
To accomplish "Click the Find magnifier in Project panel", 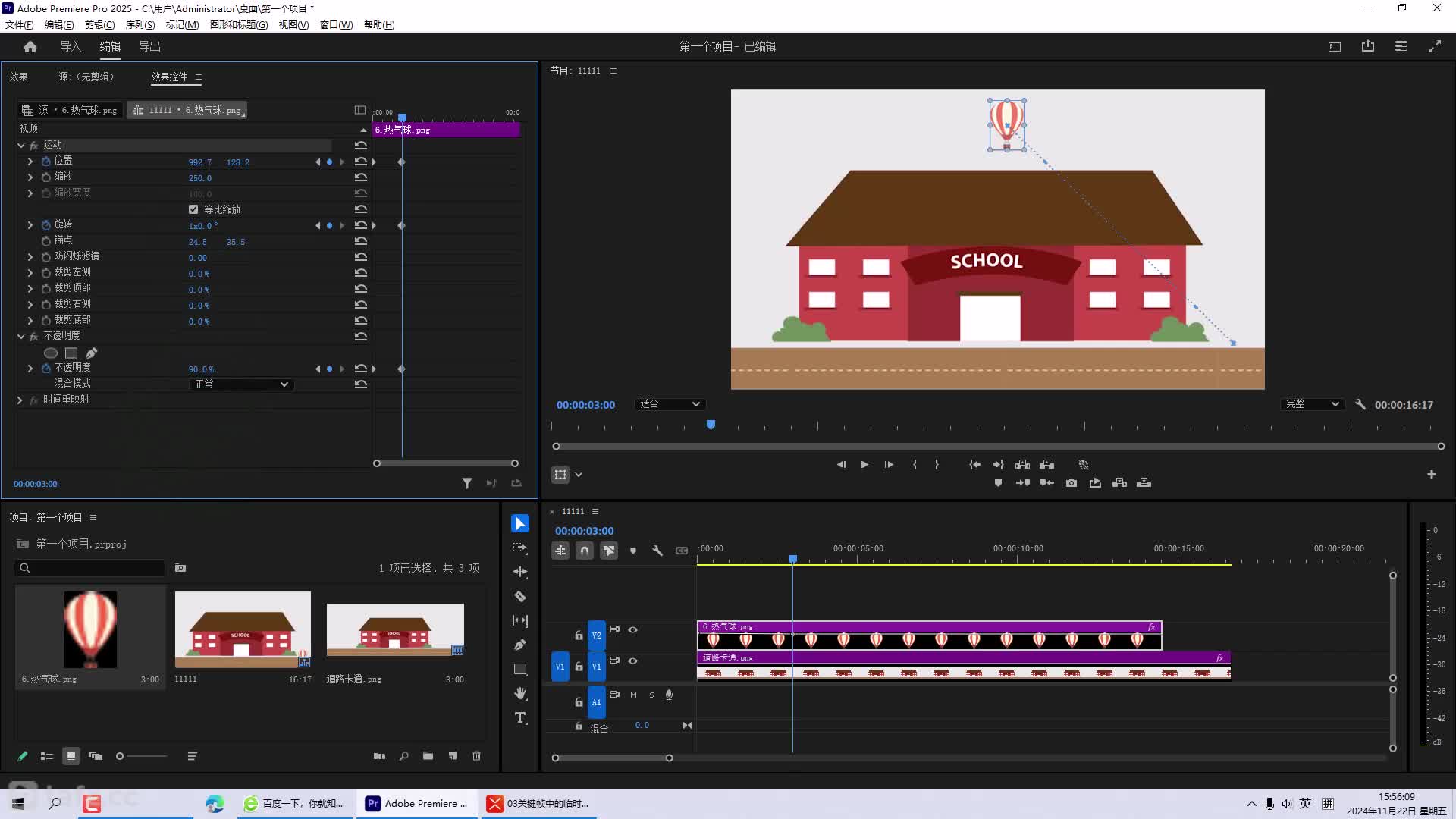I will coord(404,755).
